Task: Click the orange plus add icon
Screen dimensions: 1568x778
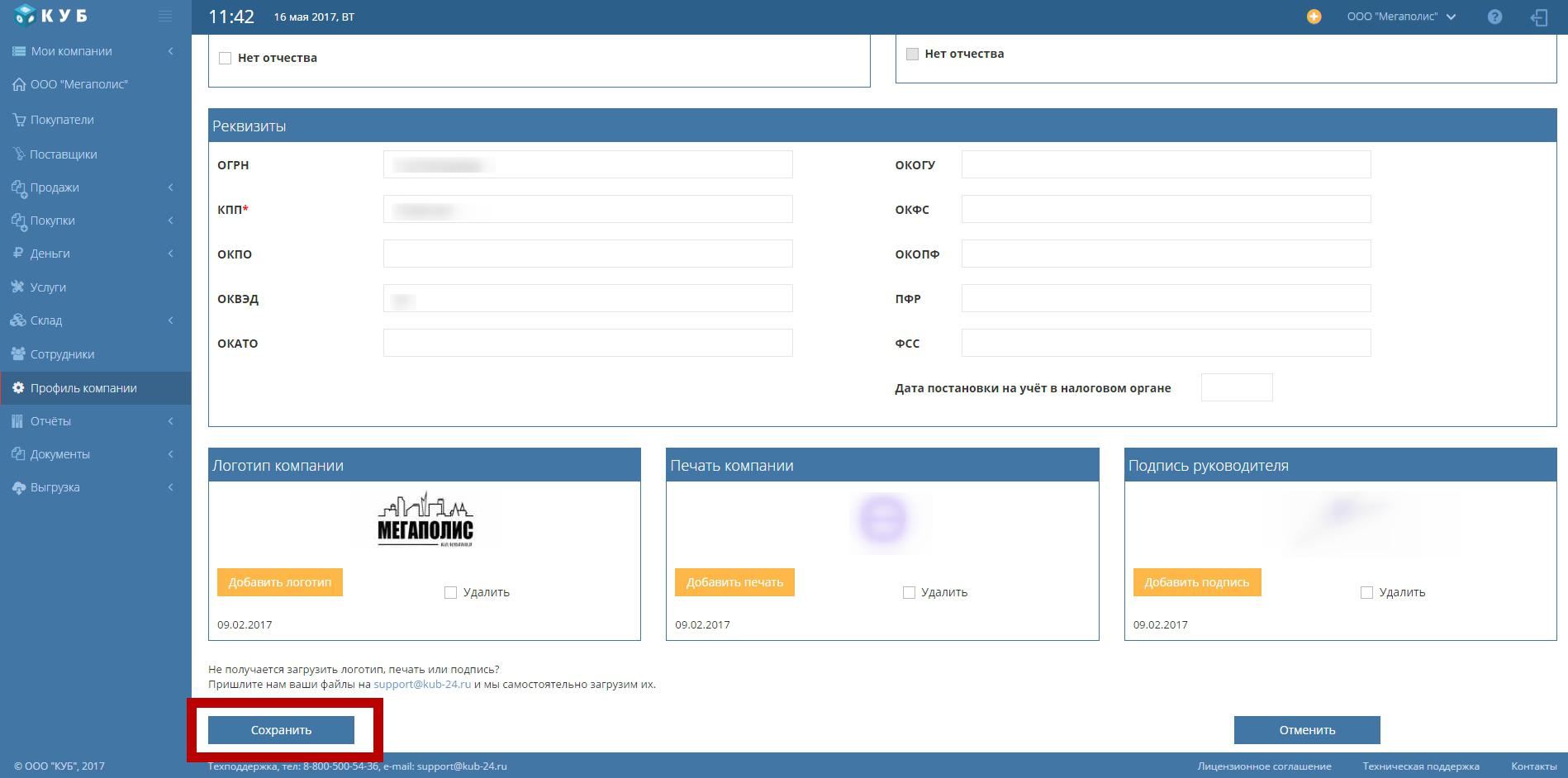Action: (x=1314, y=17)
